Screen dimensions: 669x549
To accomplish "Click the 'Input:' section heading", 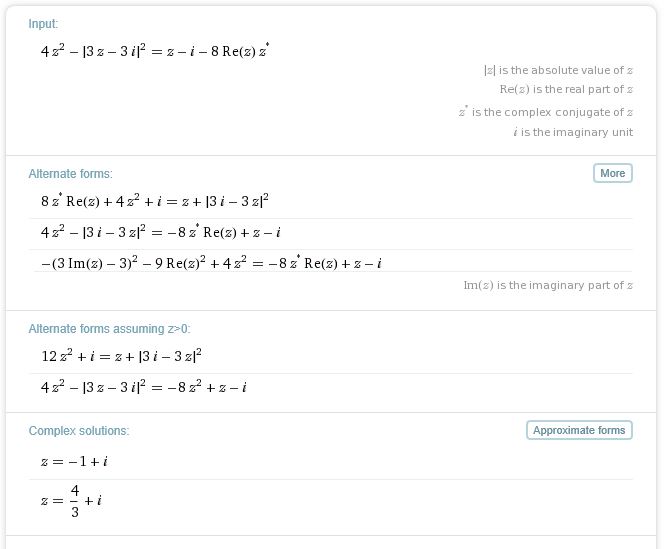I will coord(43,23).
